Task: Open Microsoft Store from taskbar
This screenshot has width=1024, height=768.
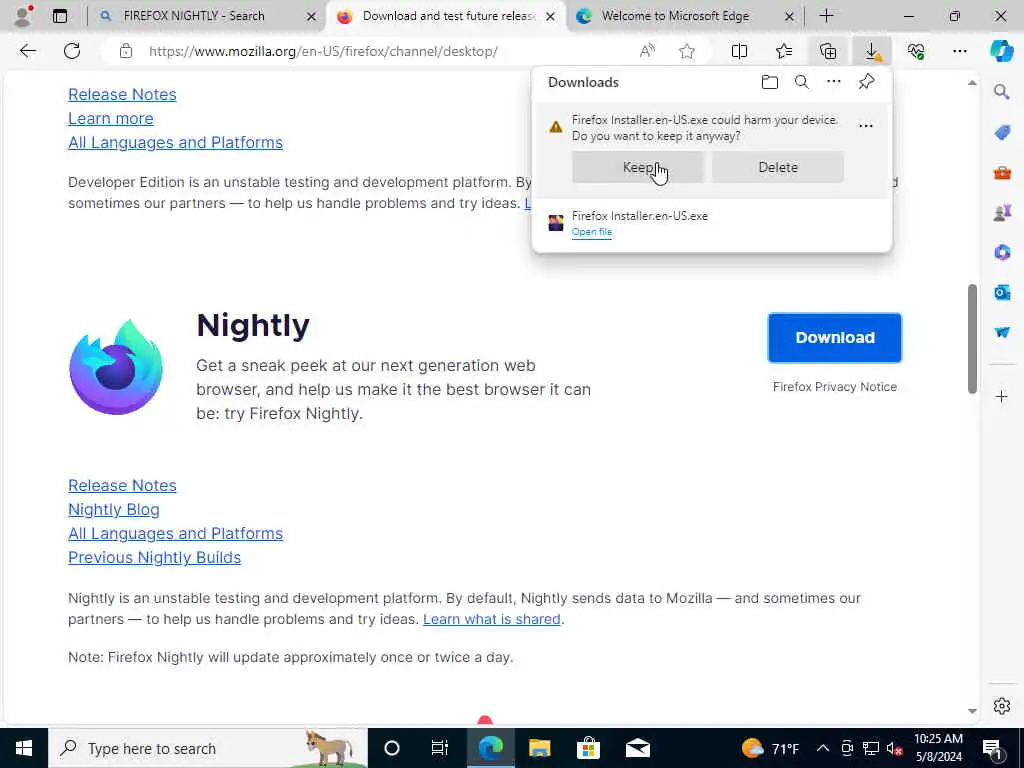Action: point(588,748)
